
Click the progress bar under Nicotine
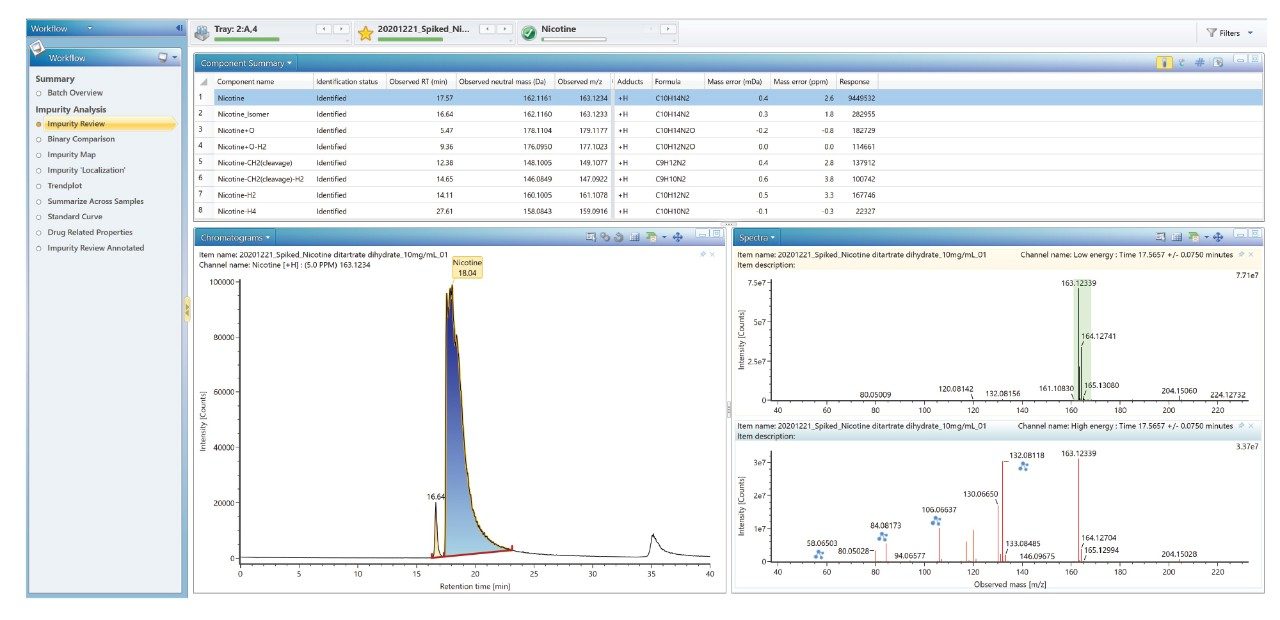573,39
